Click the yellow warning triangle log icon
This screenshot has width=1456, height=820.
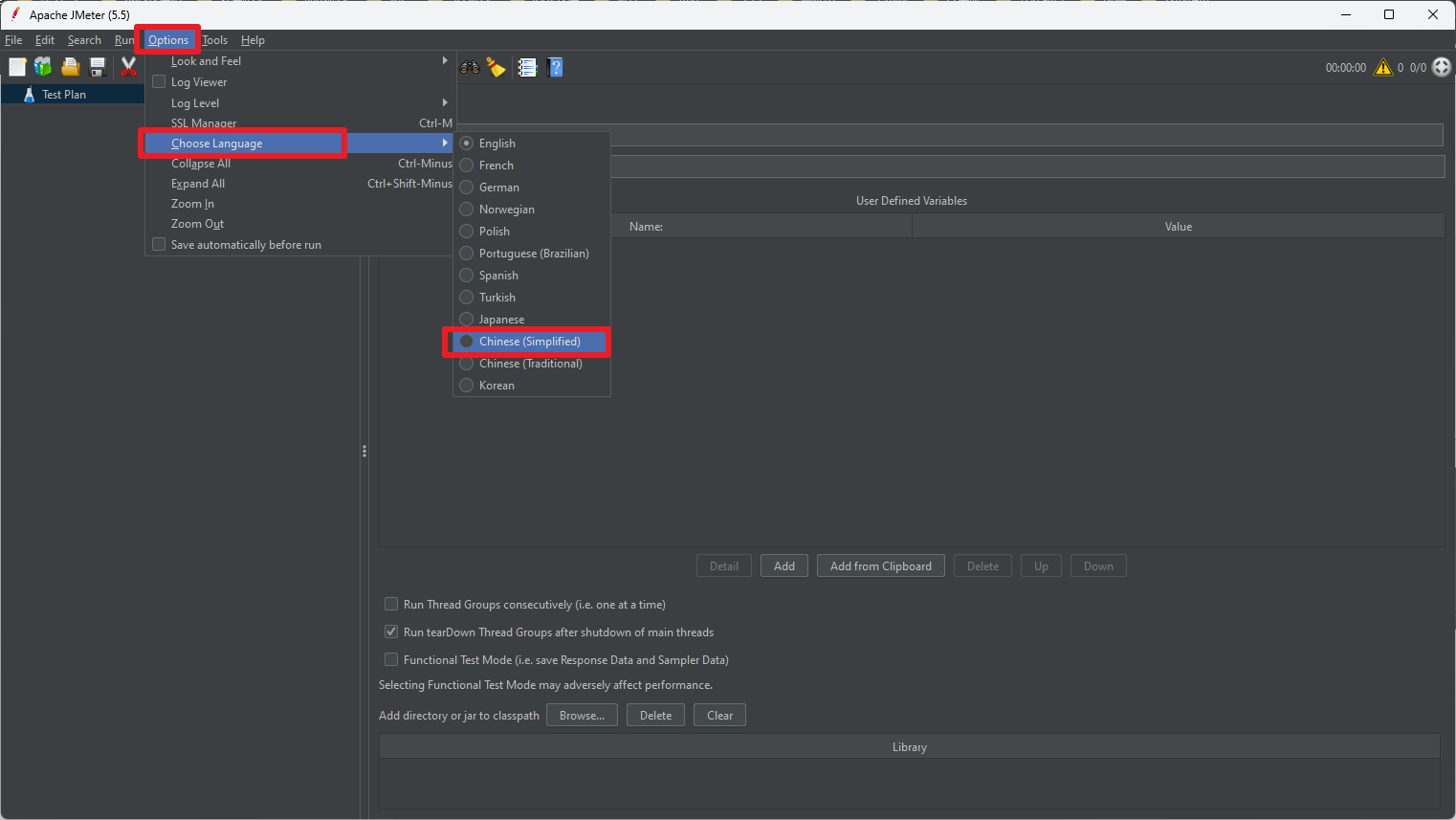[1383, 67]
